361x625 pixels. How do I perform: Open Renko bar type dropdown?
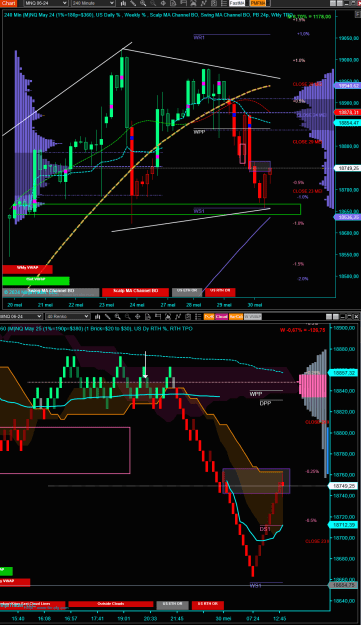click(67, 316)
